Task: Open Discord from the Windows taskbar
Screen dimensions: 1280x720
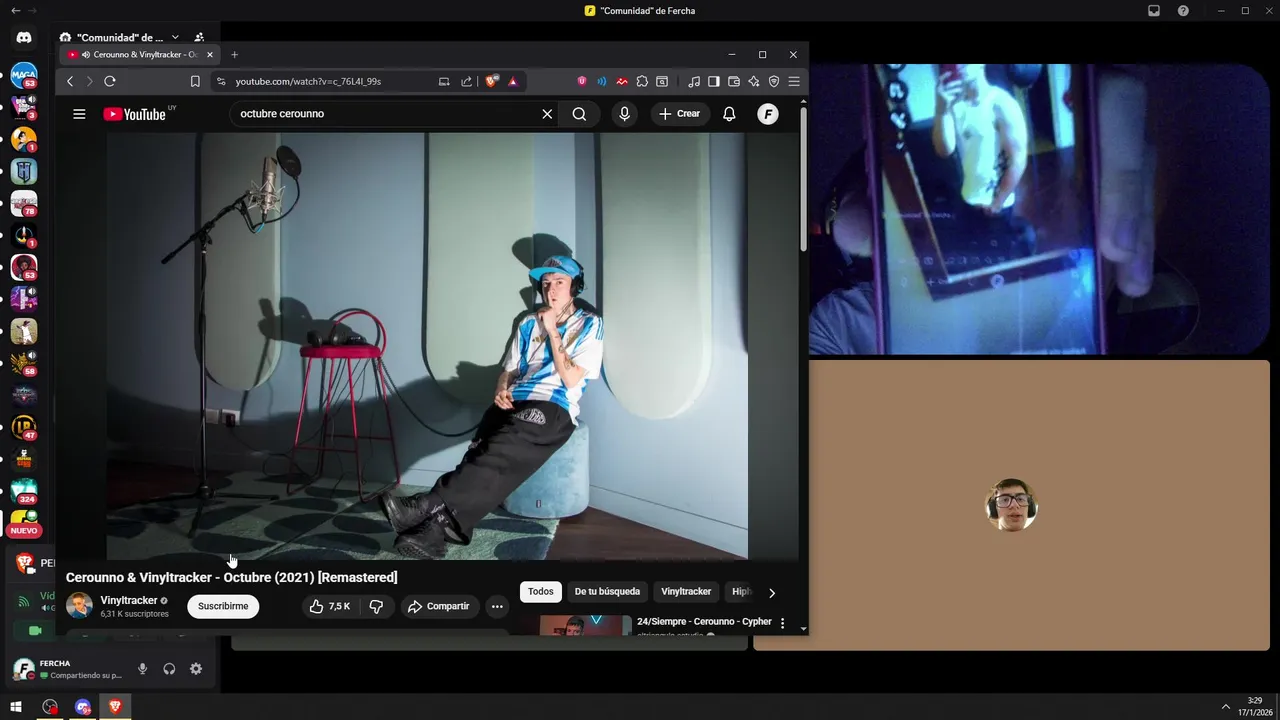Action: [83, 707]
